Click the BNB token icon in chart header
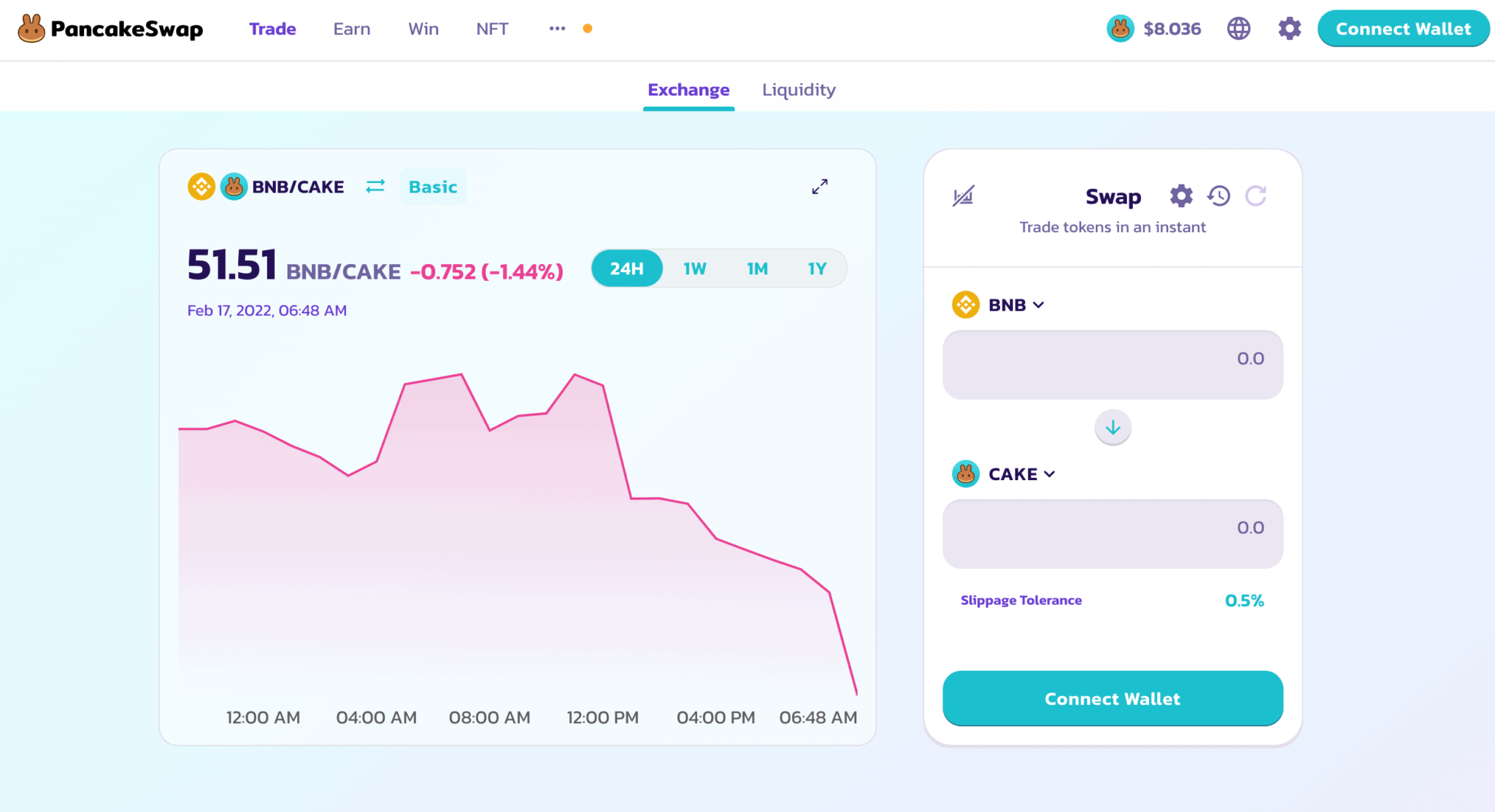This screenshot has height=812, width=1495. click(201, 187)
